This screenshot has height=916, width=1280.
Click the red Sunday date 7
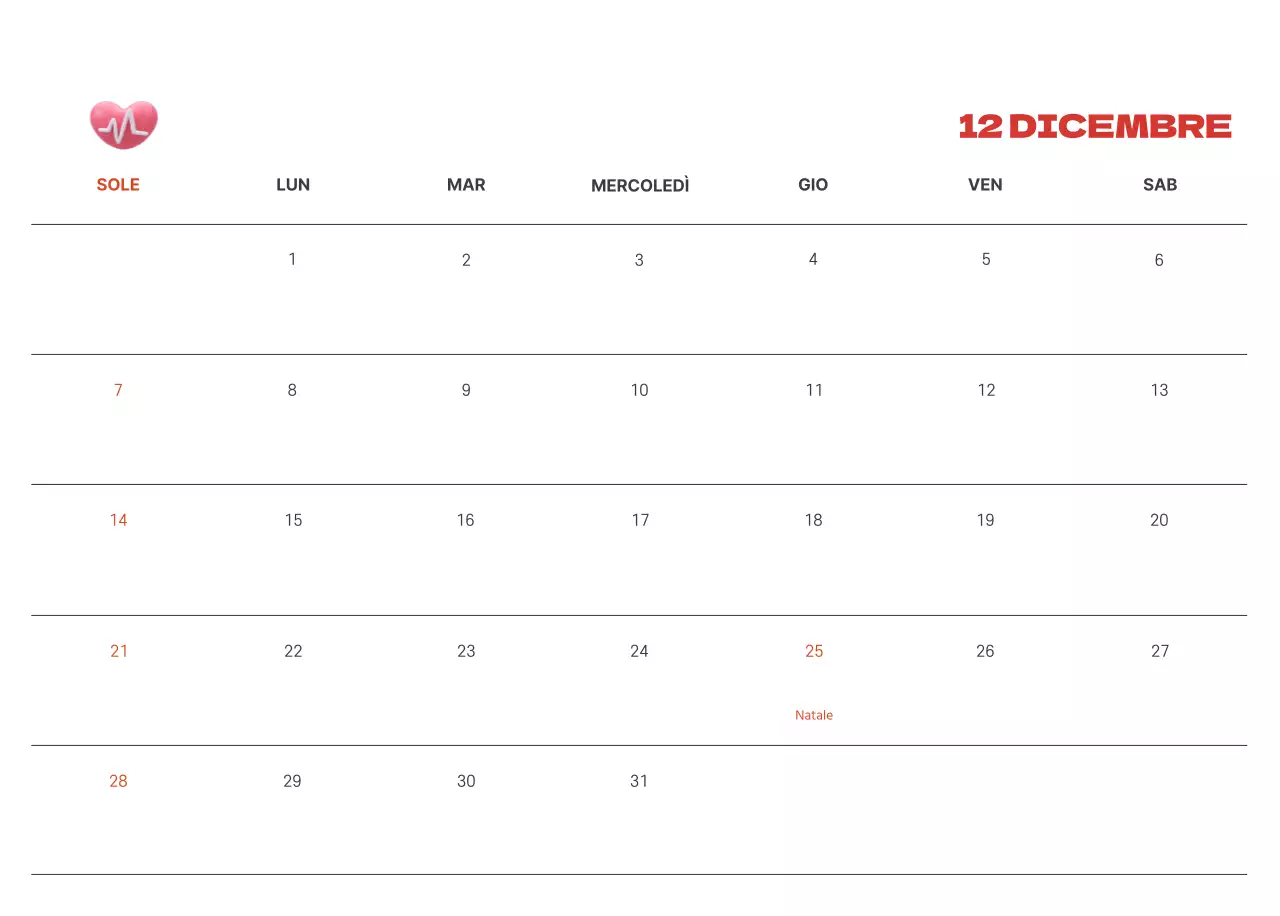[118, 390]
